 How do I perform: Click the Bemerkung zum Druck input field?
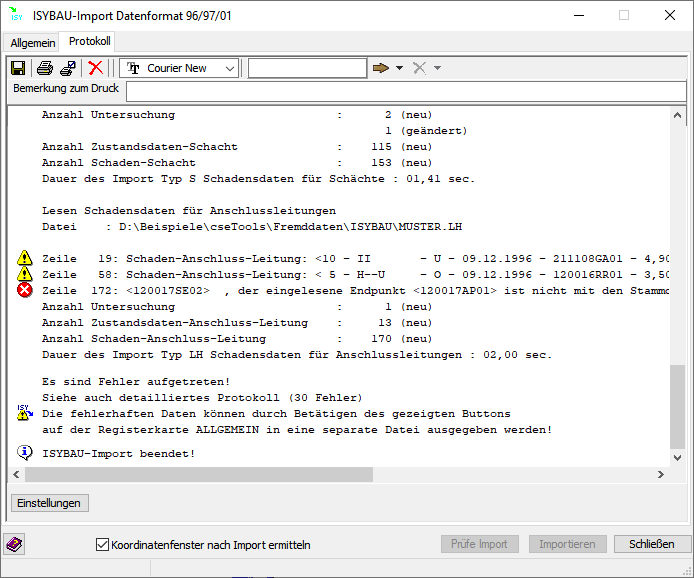coord(405,91)
